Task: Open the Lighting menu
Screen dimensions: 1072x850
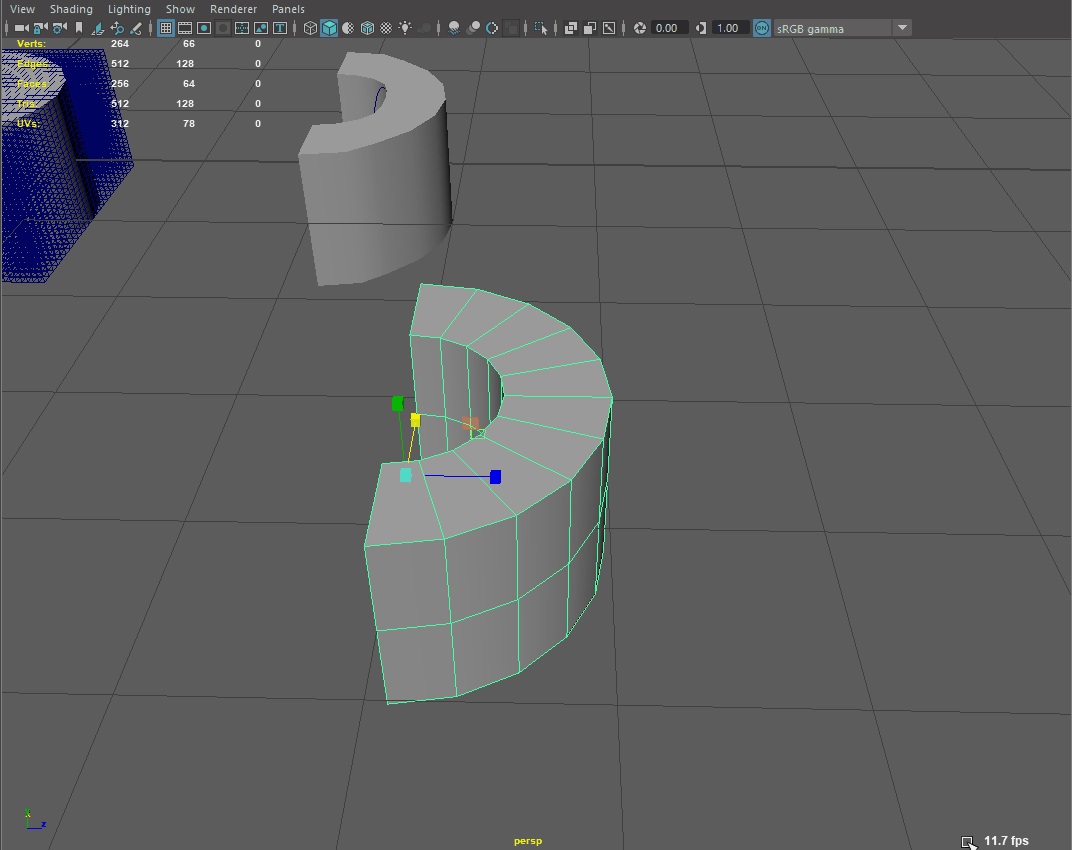Action: 129,9
